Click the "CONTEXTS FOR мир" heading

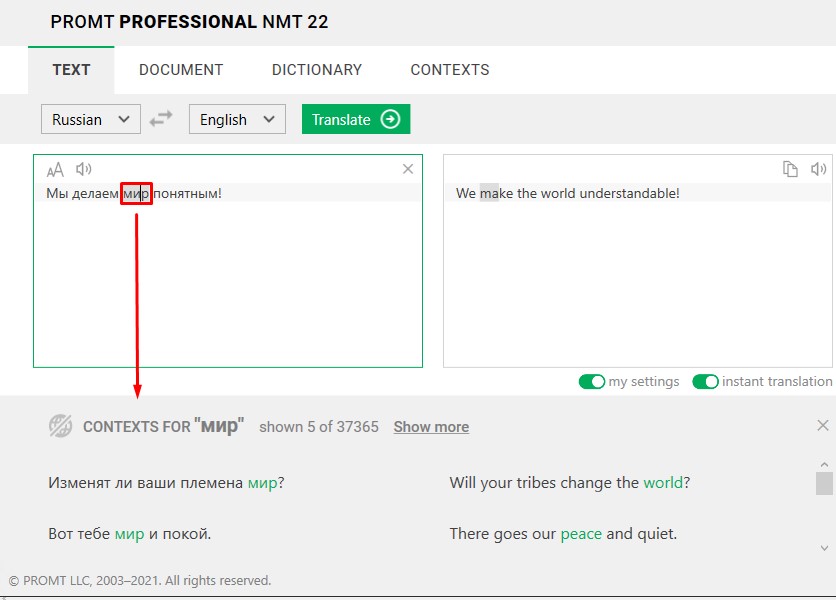(x=163, y=426)
